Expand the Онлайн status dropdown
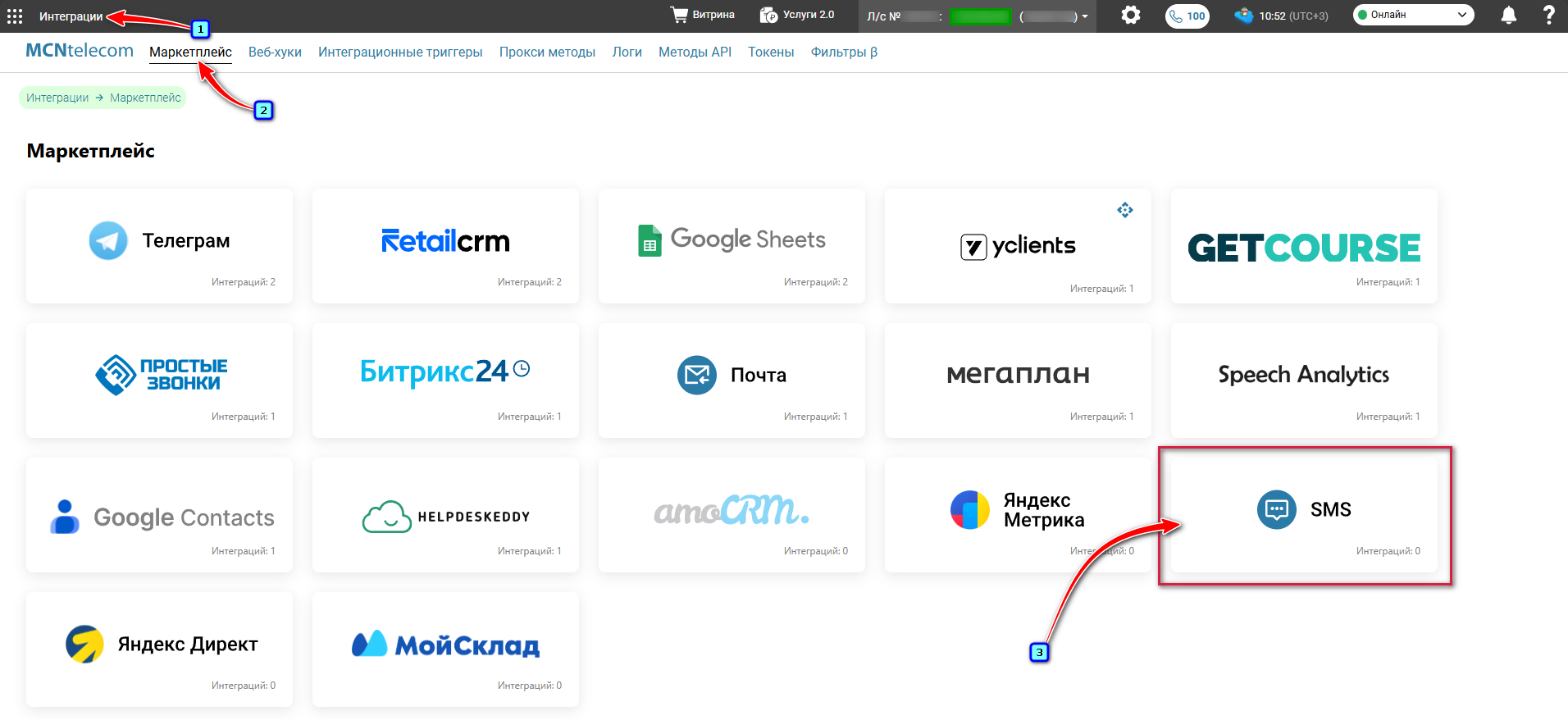The height and width of the screenshot is (720, 1568). point(1413,15)
